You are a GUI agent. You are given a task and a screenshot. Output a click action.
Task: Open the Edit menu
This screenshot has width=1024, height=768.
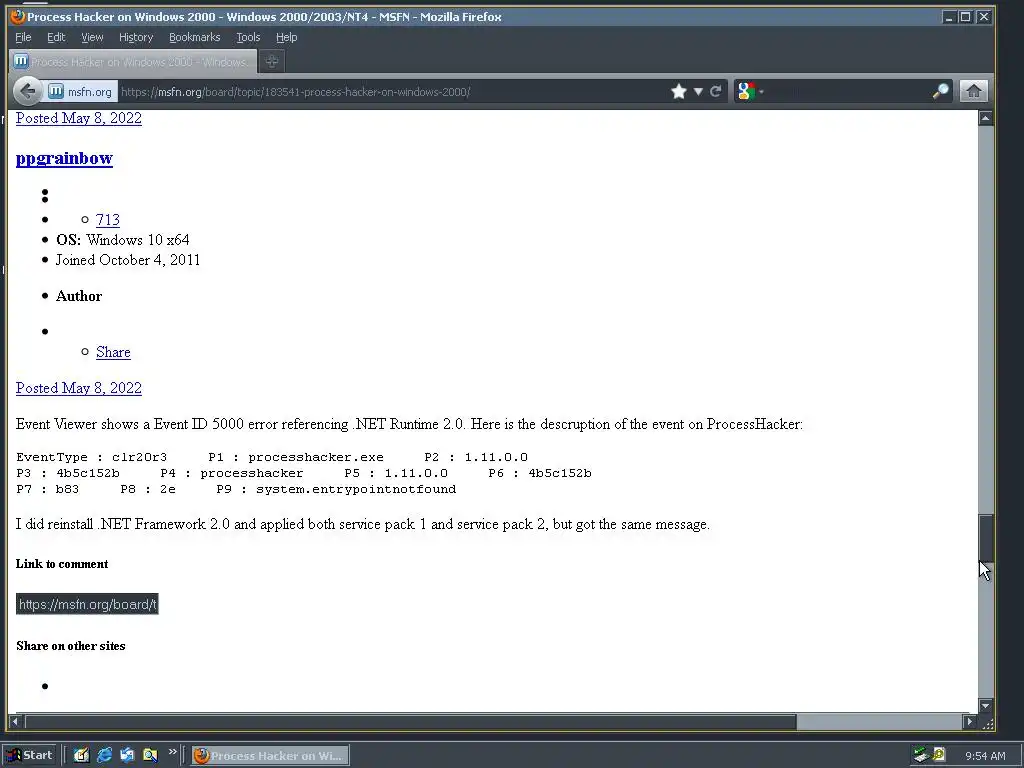pos(56,37)
